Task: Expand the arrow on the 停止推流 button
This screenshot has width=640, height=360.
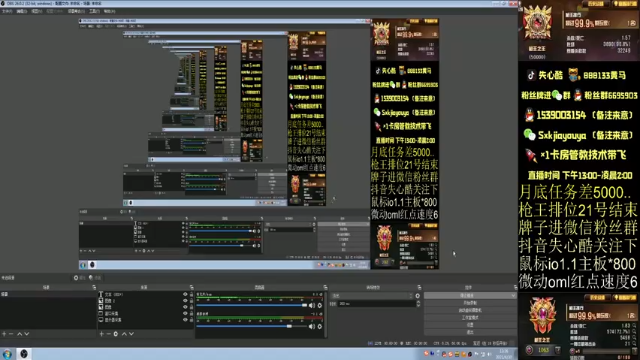Action: (513, 296)
